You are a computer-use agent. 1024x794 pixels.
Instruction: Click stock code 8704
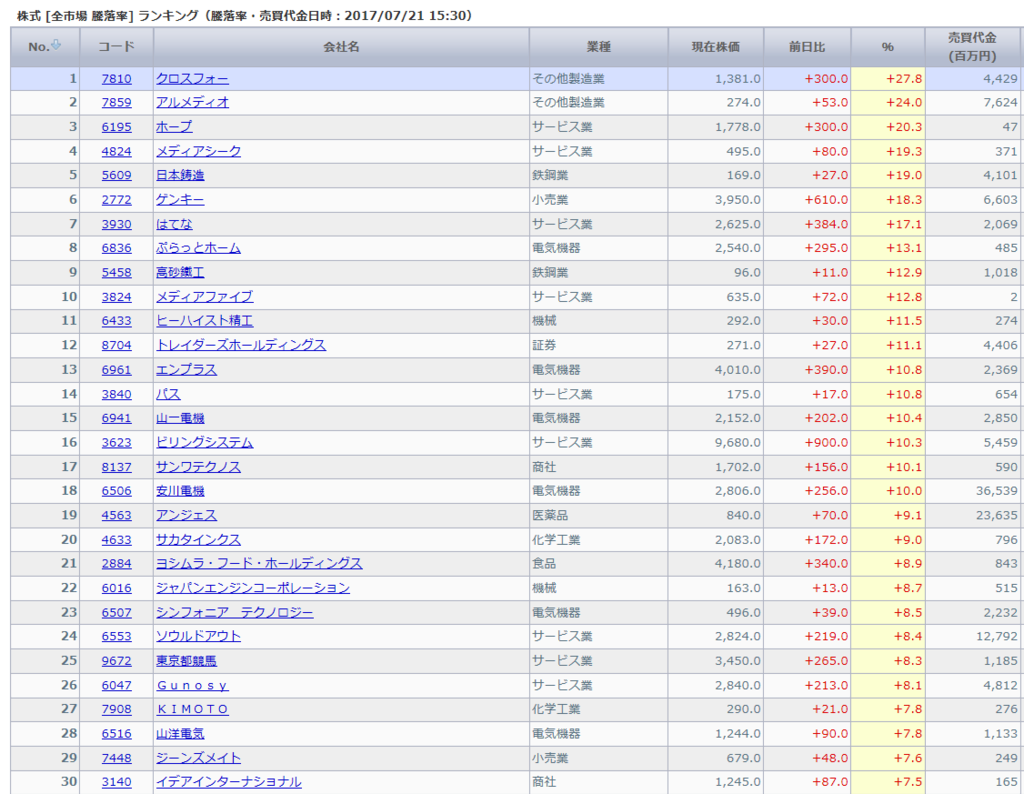tap(116, 345)
